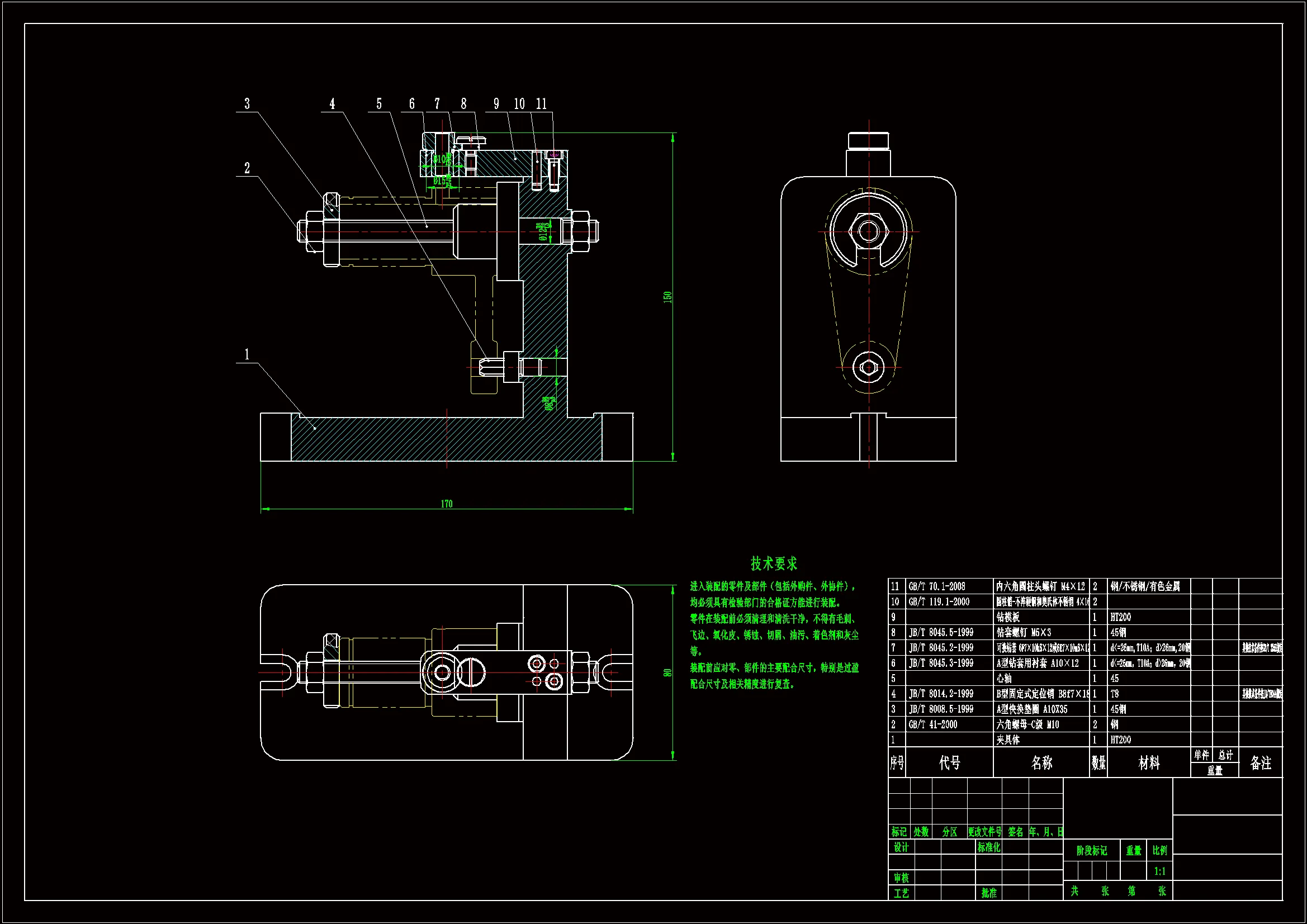Select part callout number 4 label
Screen dimensions: 1307x924
pyautogui.click(x=333, y=103)
